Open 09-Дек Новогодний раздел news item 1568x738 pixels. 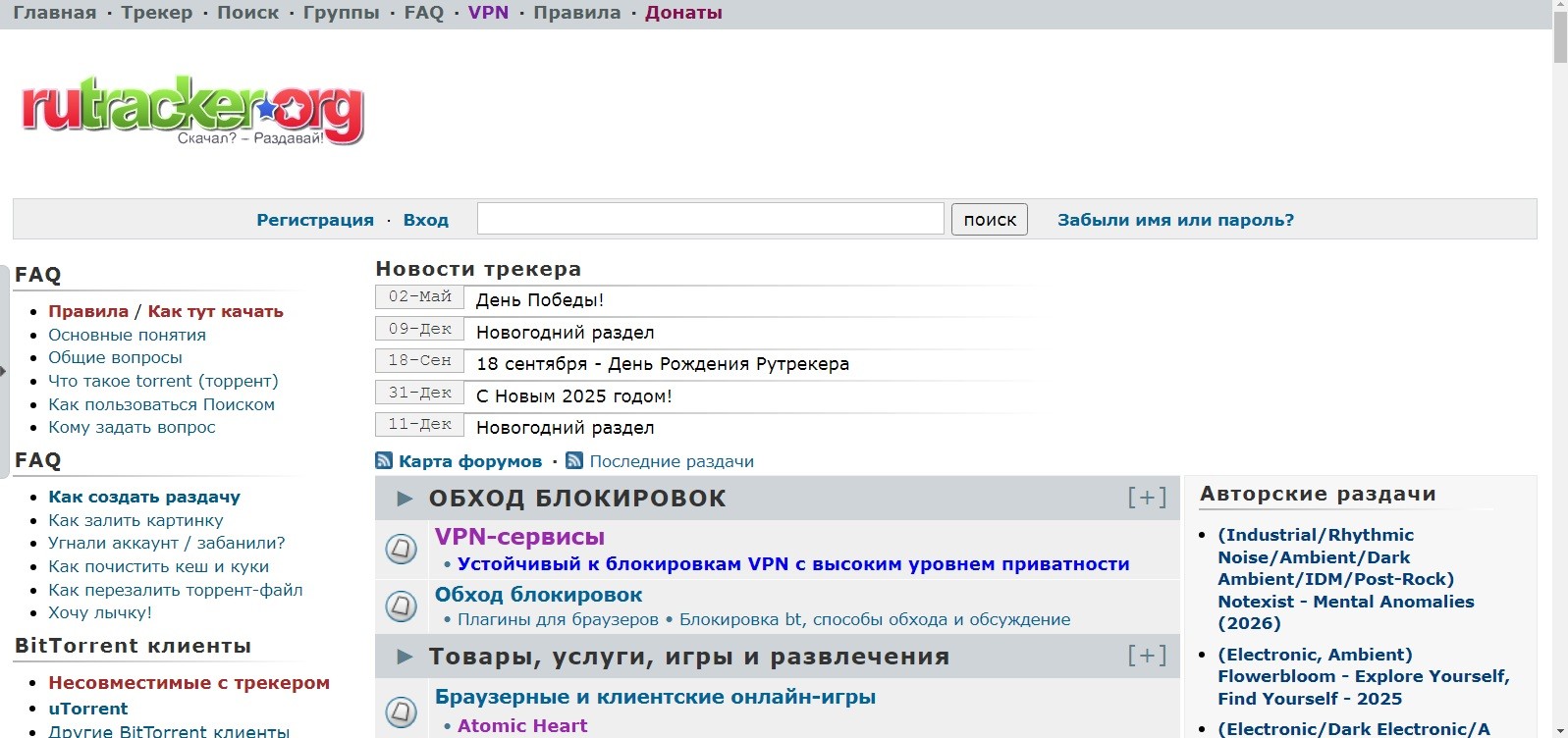pos(566,333)
